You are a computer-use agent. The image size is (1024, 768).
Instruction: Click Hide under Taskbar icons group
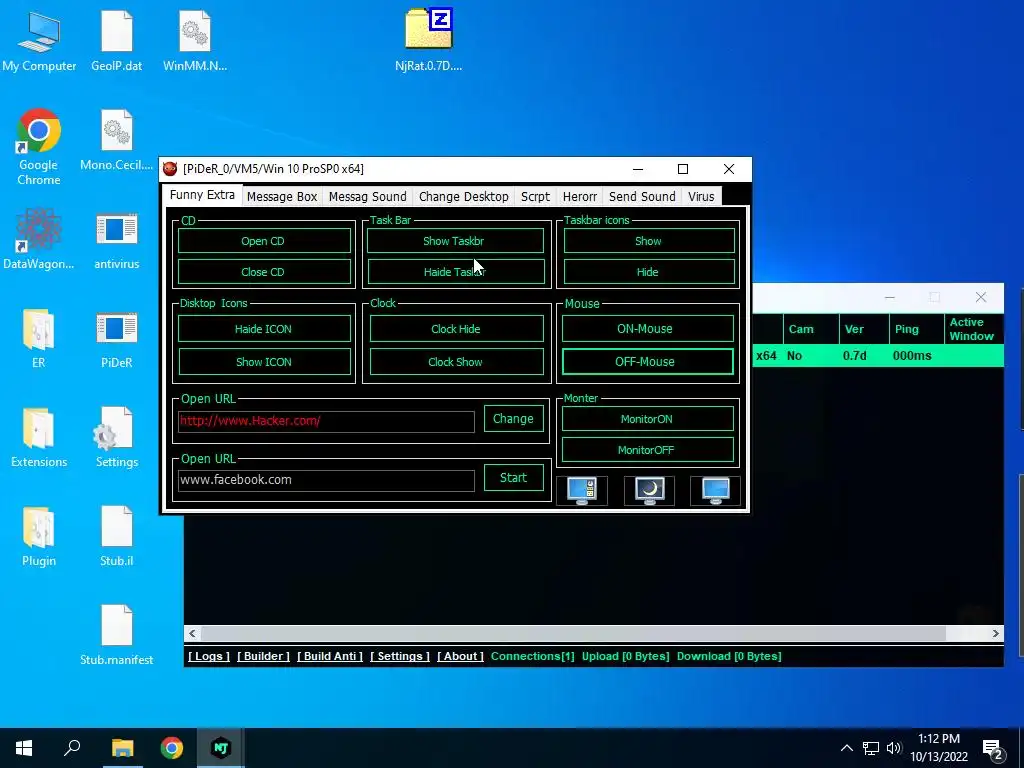(x=648, y=272)
